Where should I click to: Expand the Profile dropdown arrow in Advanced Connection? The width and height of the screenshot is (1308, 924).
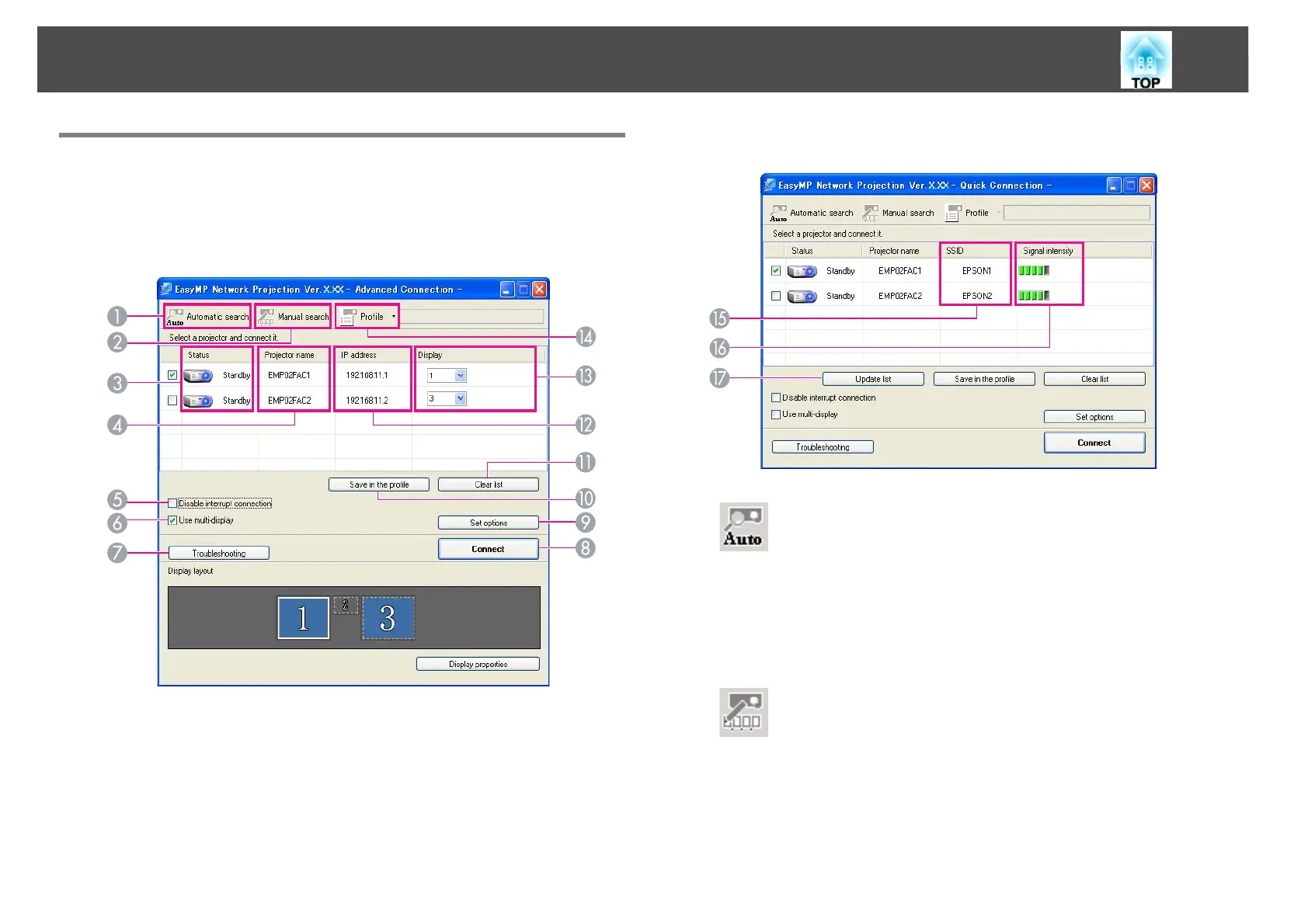click(394, 317)
